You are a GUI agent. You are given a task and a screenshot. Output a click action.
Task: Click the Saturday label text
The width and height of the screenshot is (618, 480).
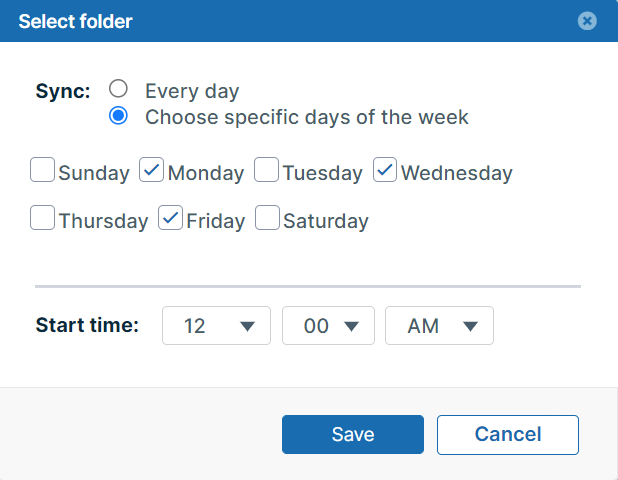pyautogui.click(x=325, y=221)
